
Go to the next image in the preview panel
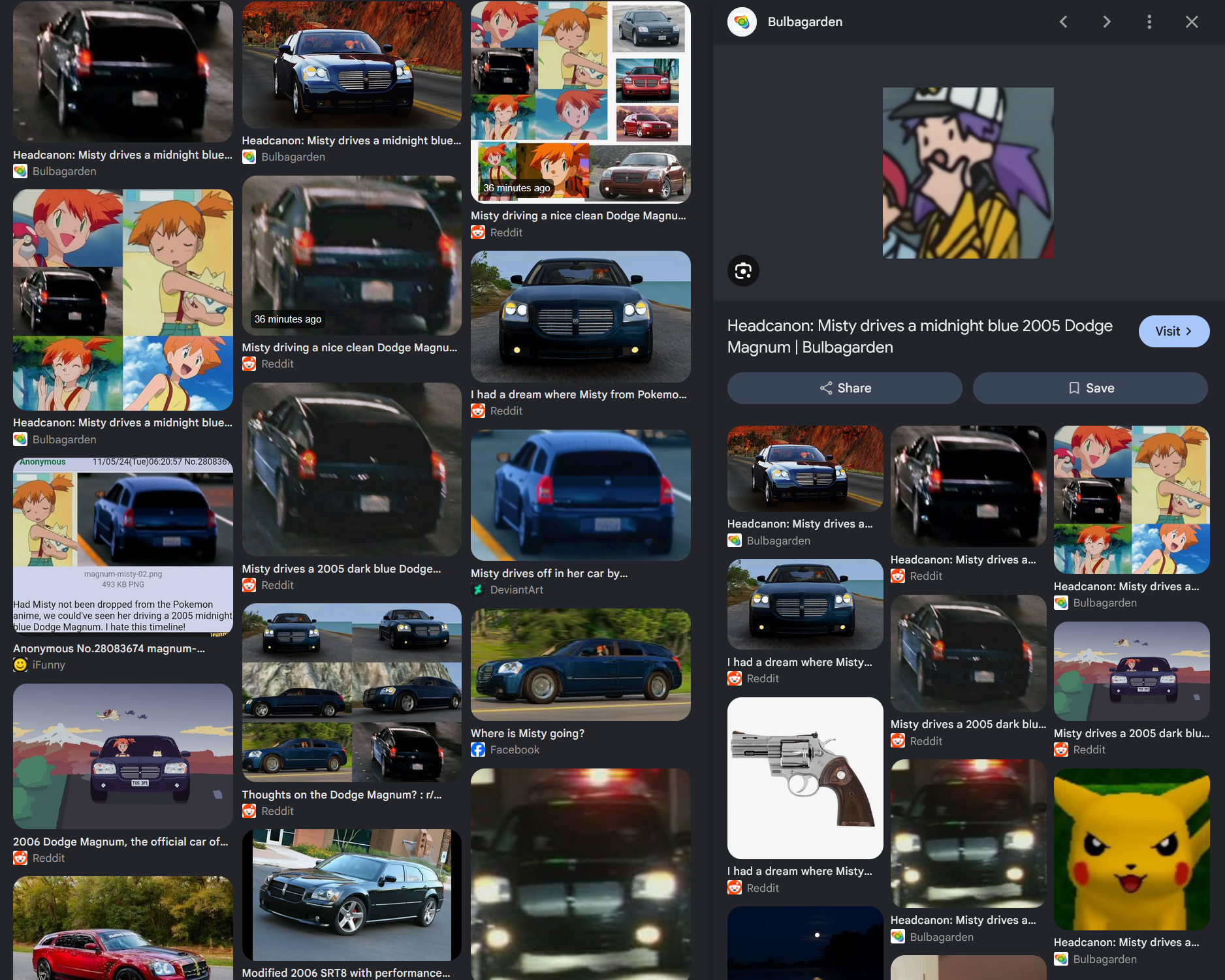click(x=1107, y=22)
